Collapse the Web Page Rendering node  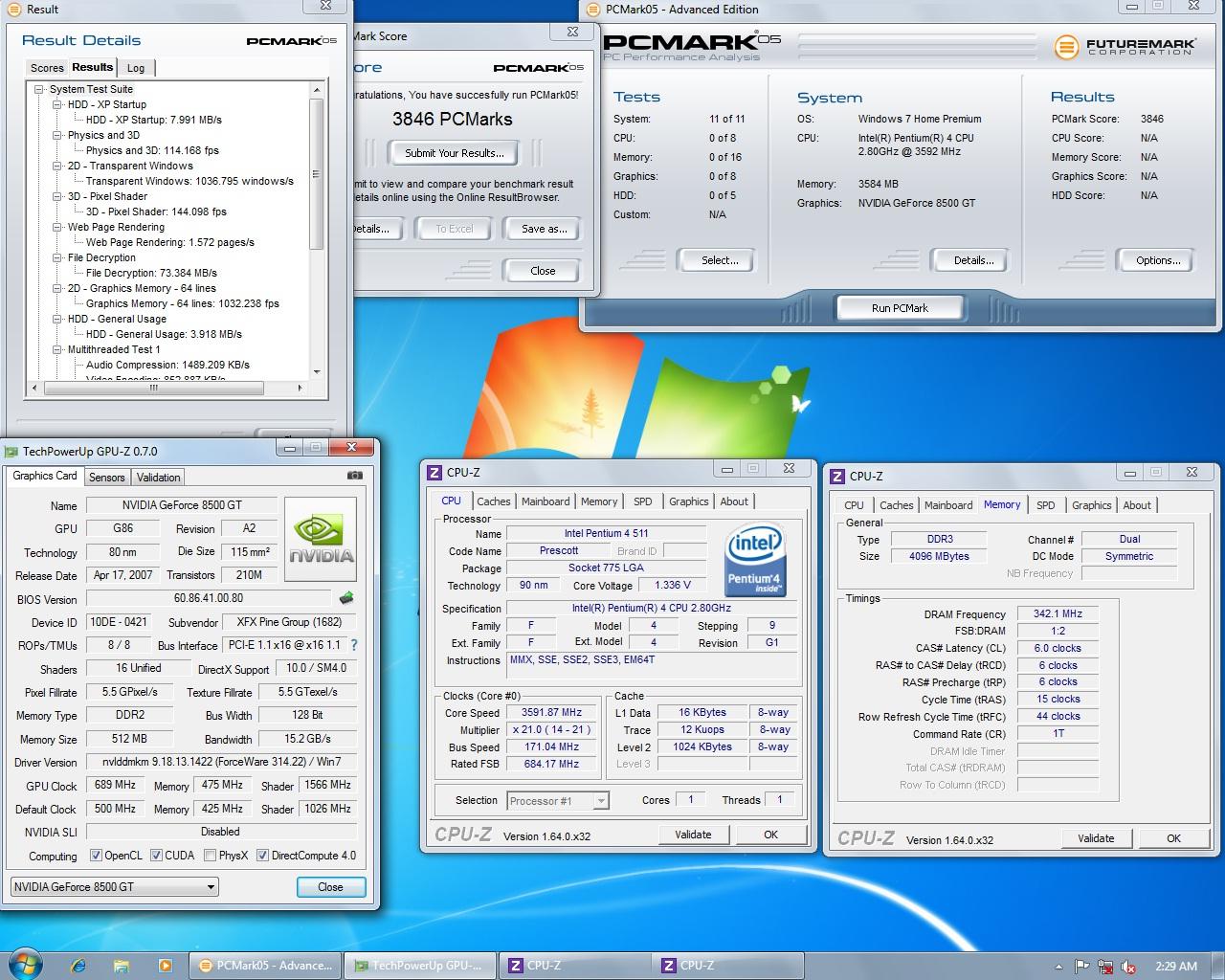tap(57, 227)
